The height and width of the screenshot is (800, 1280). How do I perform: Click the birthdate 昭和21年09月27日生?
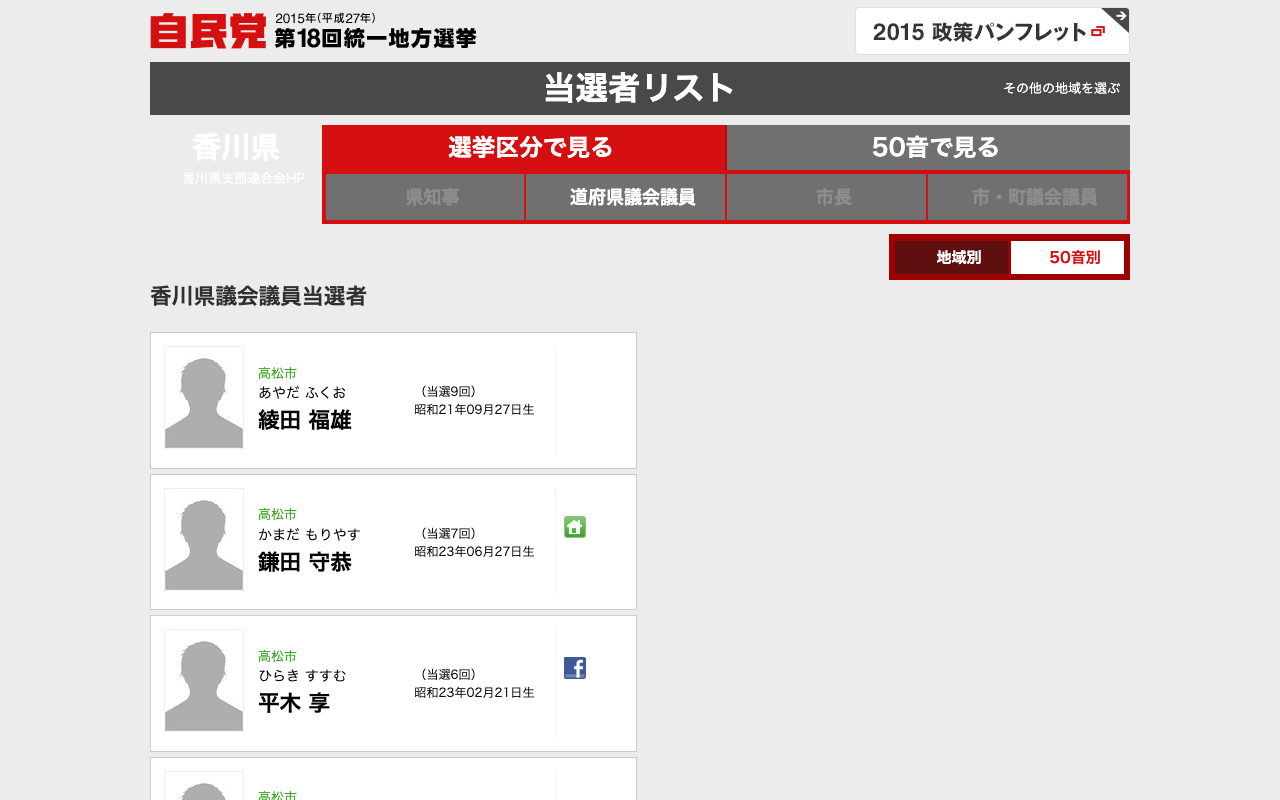coord(474,409)
